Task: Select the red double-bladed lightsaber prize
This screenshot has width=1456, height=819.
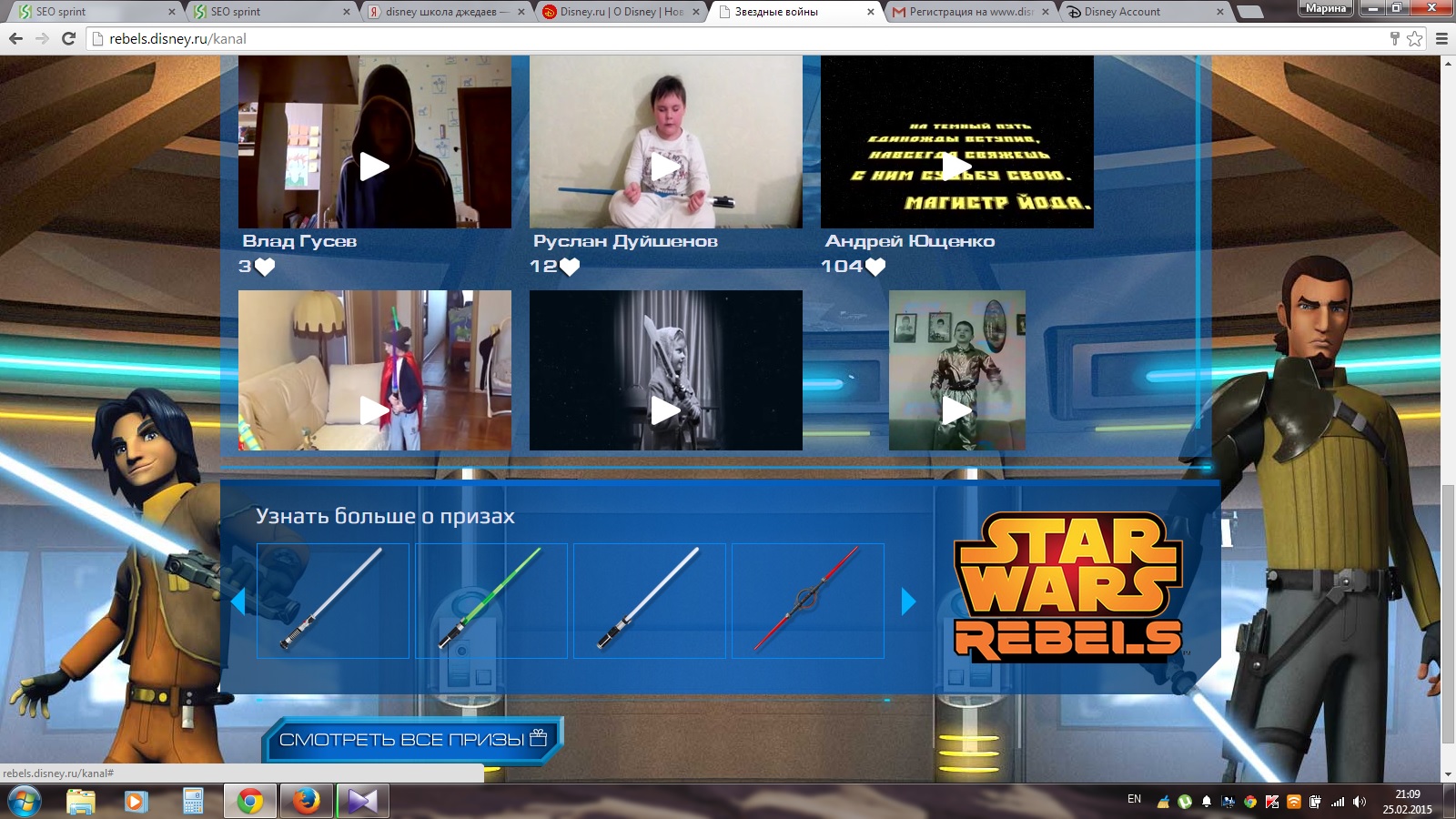Action: (808, 601)
